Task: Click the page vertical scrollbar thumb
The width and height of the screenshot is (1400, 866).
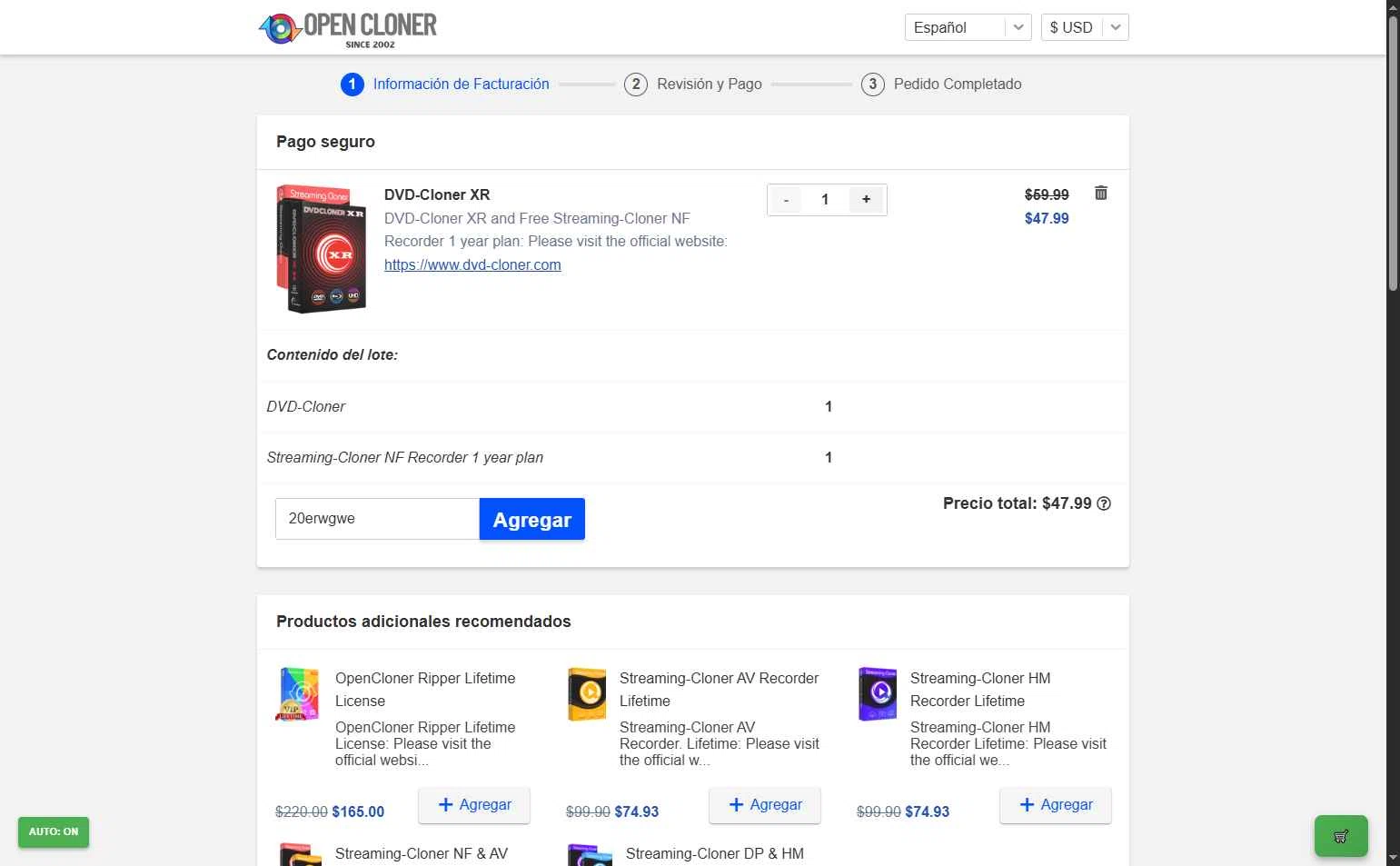Action: pyautogui.click(x=1393, y=154)
